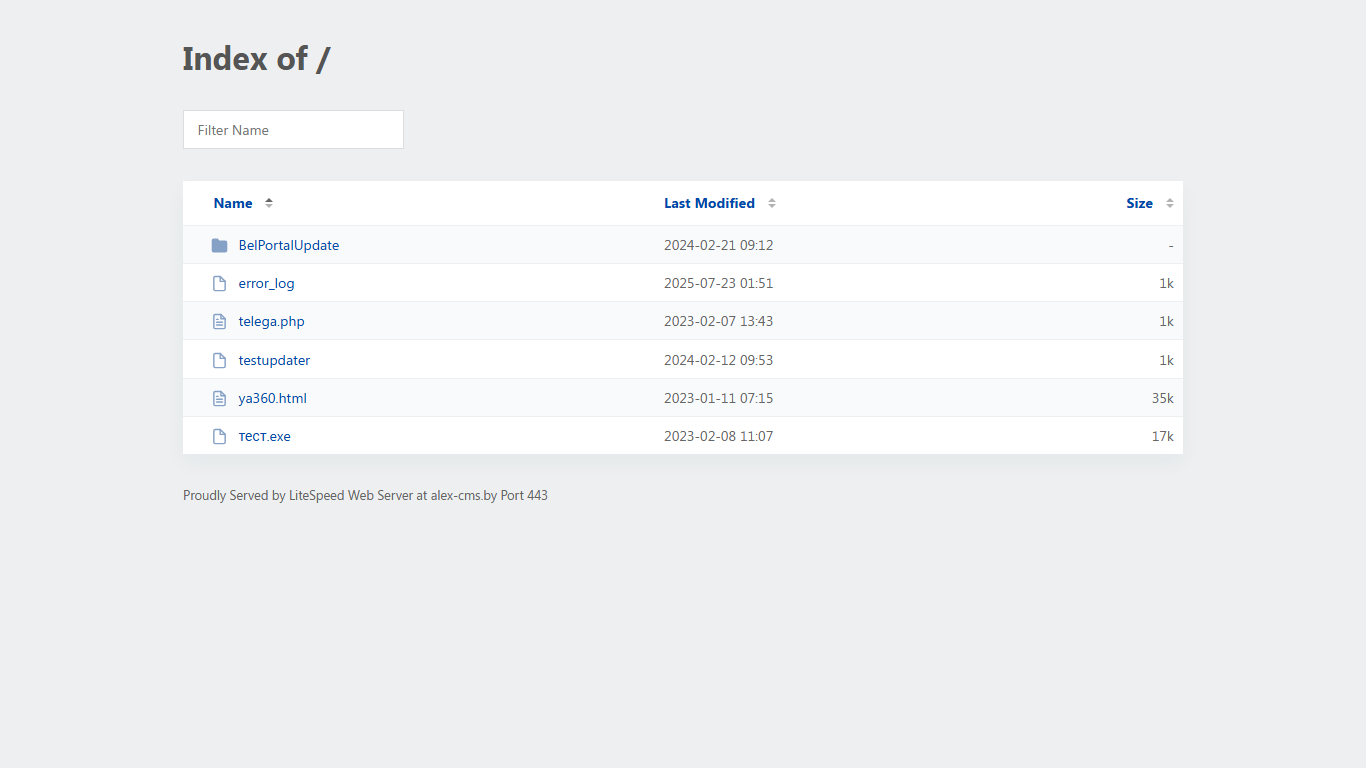This screenshot has width=1366, height=768.
Task: Click the ya360.html document icon
Action: (219, 398)
